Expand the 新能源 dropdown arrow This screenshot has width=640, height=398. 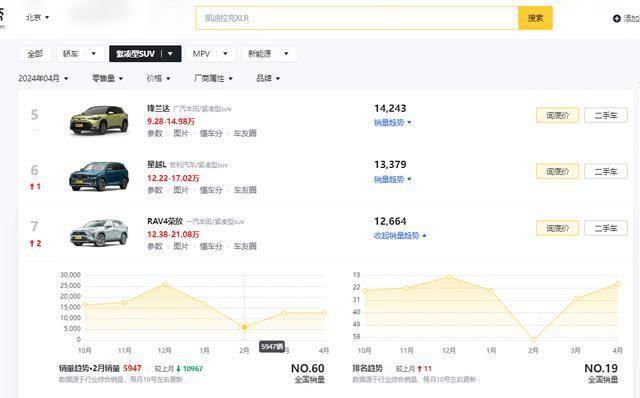(286, 54)
